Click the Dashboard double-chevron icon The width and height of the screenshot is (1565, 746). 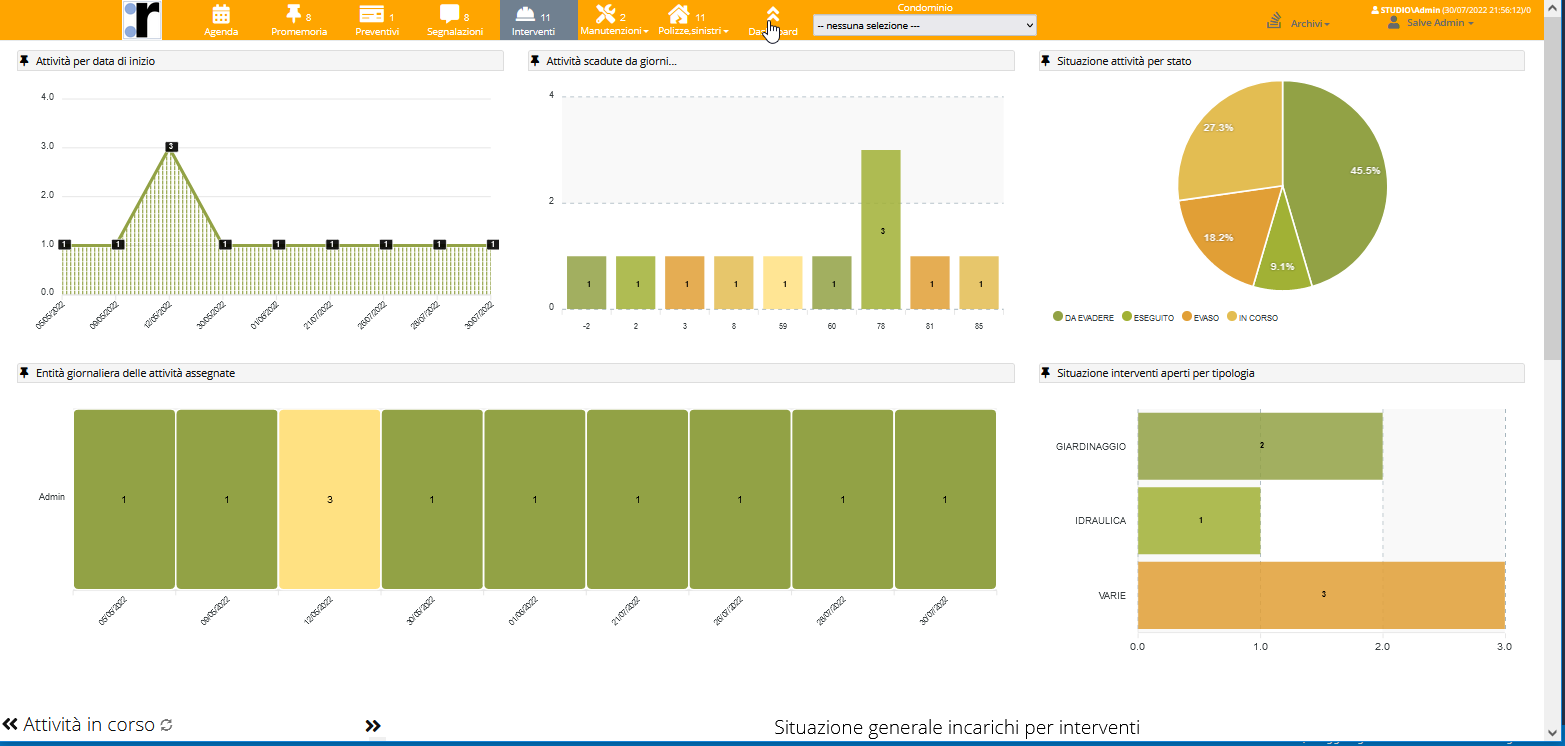(773, 14)
